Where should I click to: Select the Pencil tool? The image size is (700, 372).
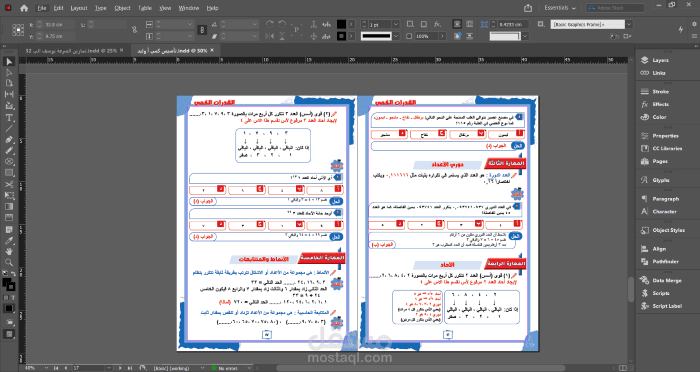pyautogui.click(x=9, y=151)
